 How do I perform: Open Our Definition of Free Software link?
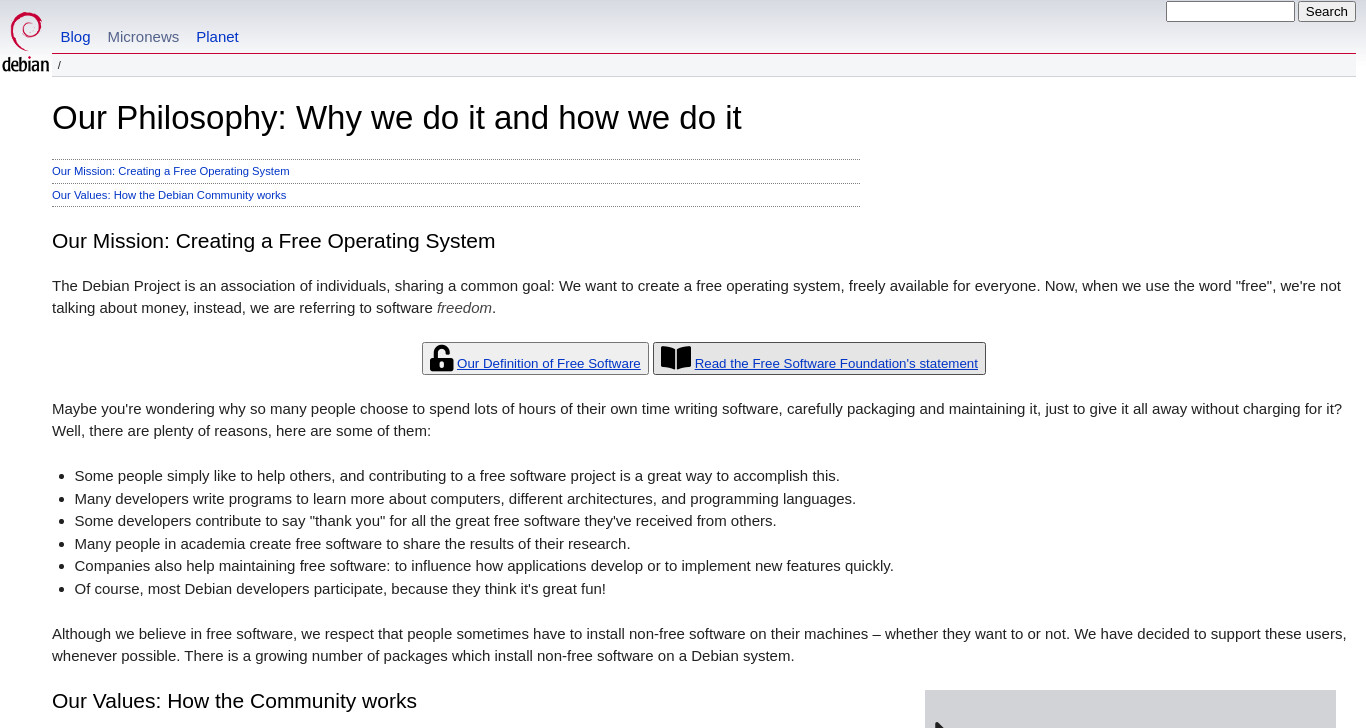[x=549, y=364]
